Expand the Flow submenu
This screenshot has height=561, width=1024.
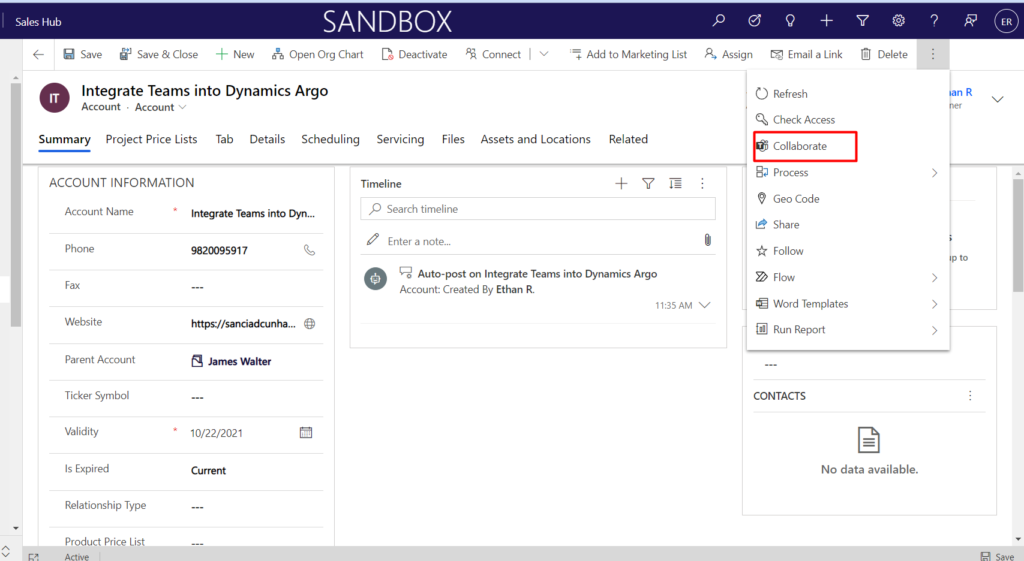click(x=935, y=278)
